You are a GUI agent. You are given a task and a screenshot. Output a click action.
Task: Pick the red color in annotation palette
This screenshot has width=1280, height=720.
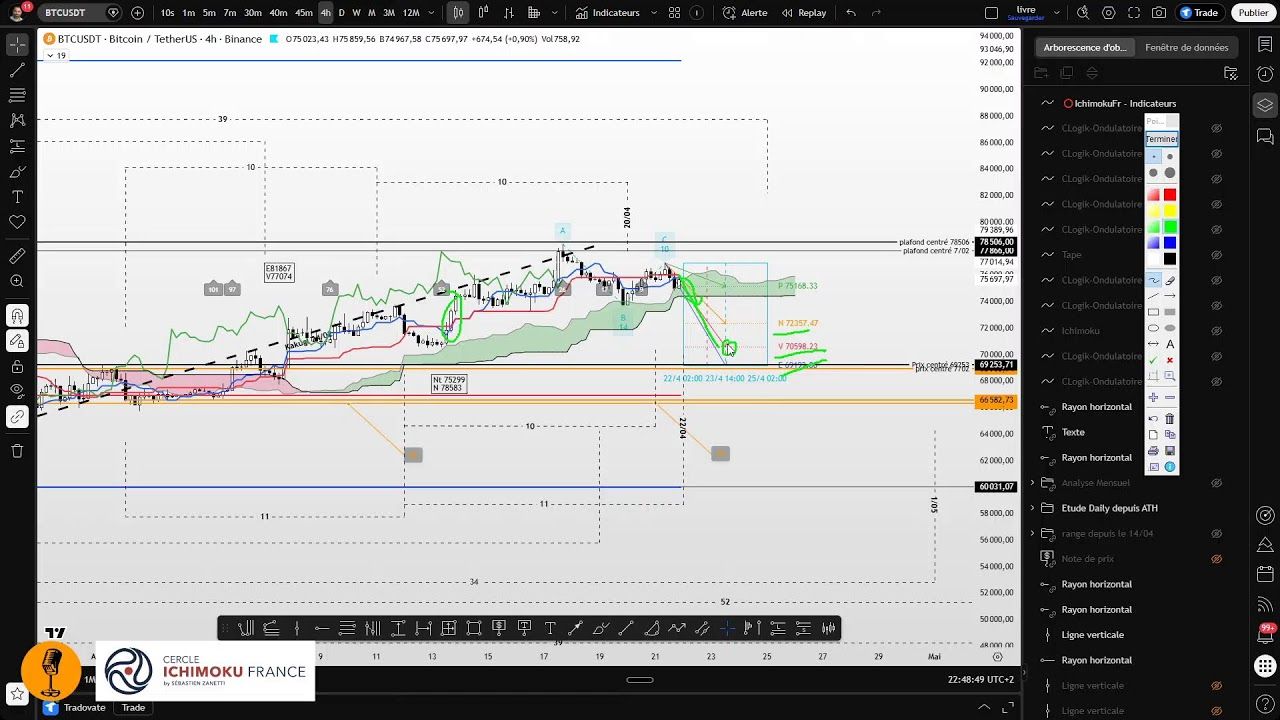tap(1170, 195)
